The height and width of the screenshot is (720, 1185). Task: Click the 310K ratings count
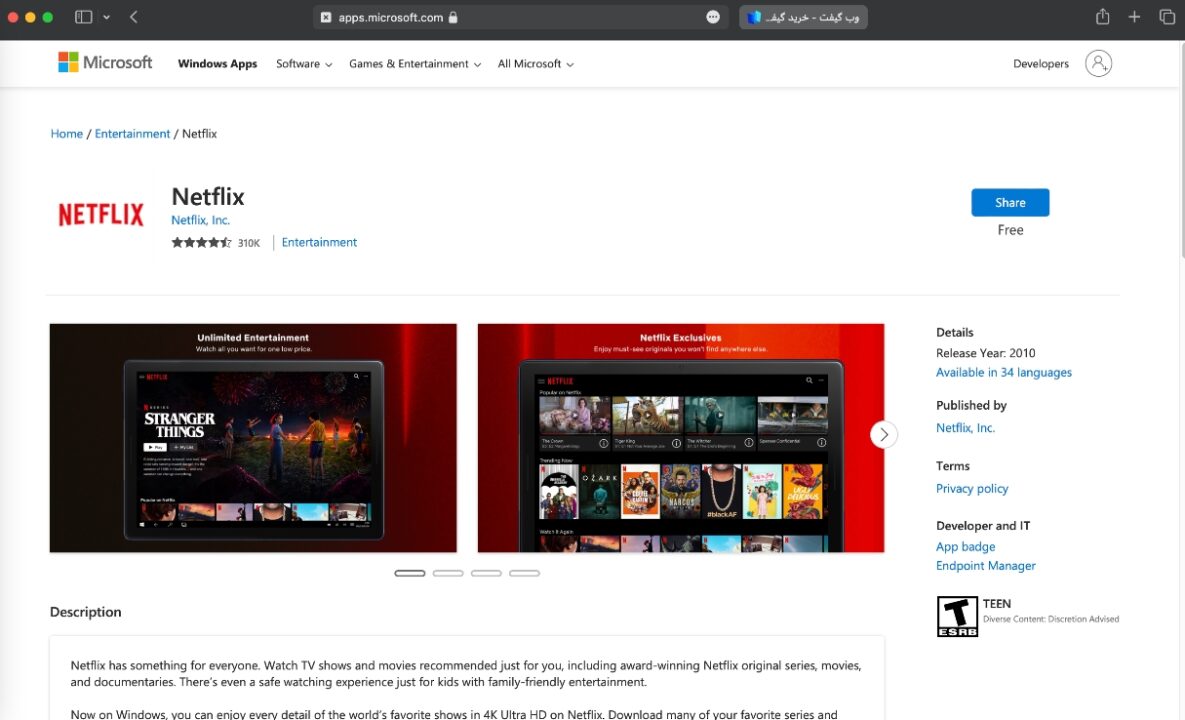[249, 243]
